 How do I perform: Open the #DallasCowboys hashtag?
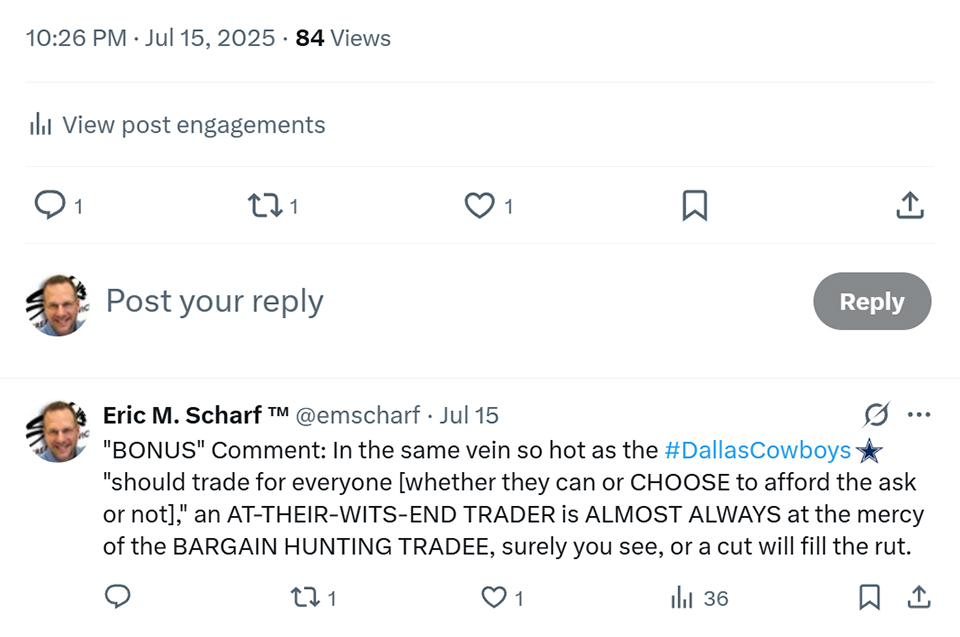click(x=757, y=450)
